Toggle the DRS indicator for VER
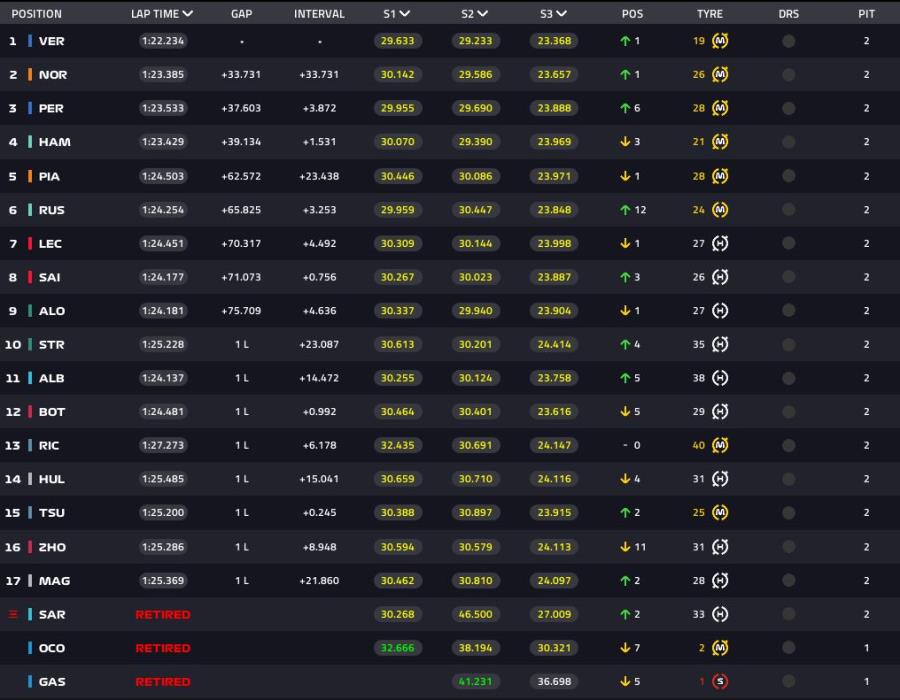This screenshot has height=700, width=900. pos(788,41)
